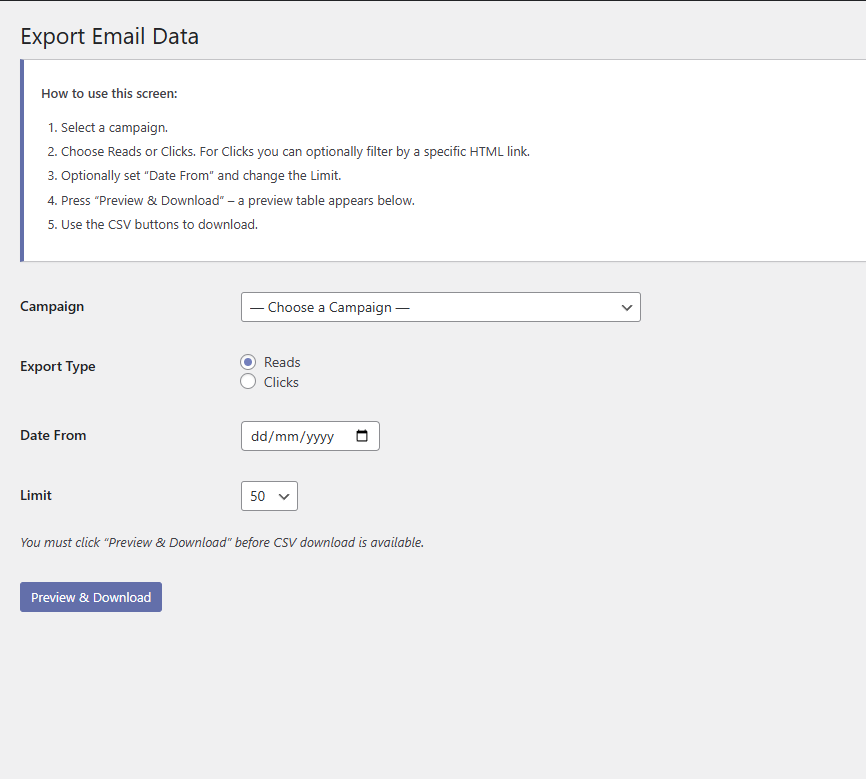Select the Reads export type
Image resolution: width=866 pixels, height=779 pixels.
(x=248, y=362)
